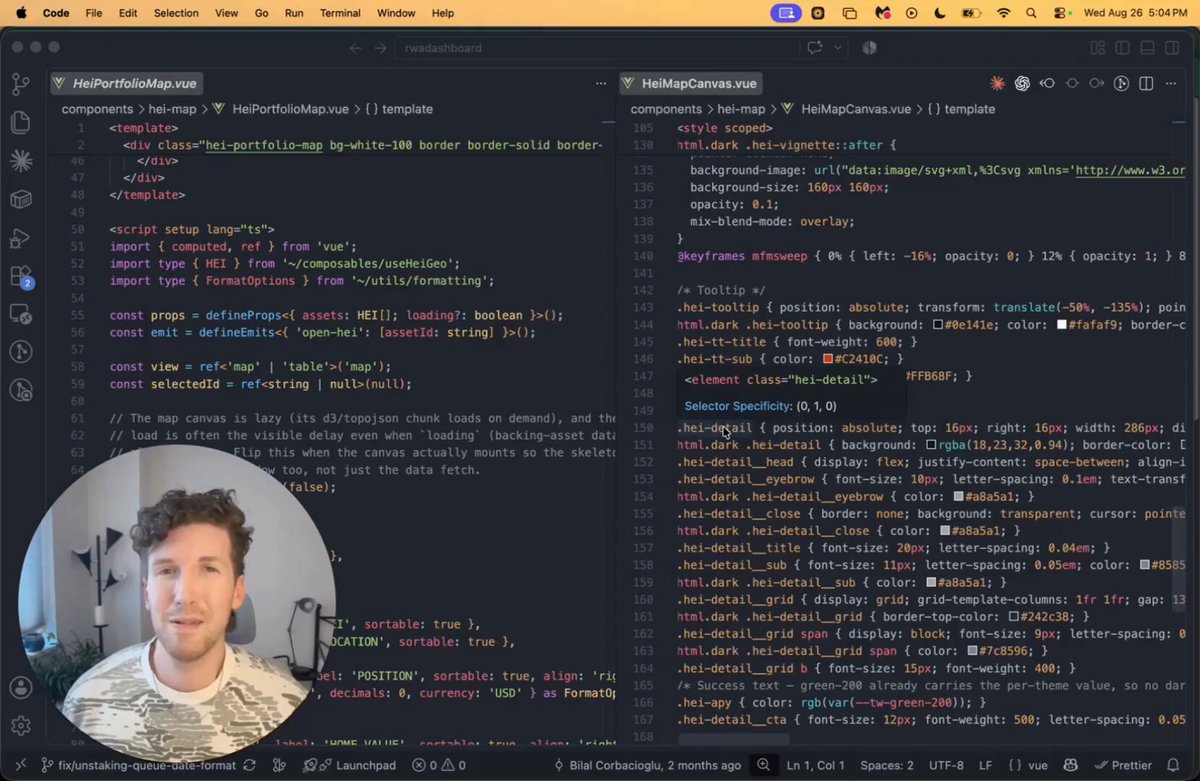Open the Accounts menu in activity bar
The width and height of the screenshot is (1200, 781).
(x=20, y=687)
